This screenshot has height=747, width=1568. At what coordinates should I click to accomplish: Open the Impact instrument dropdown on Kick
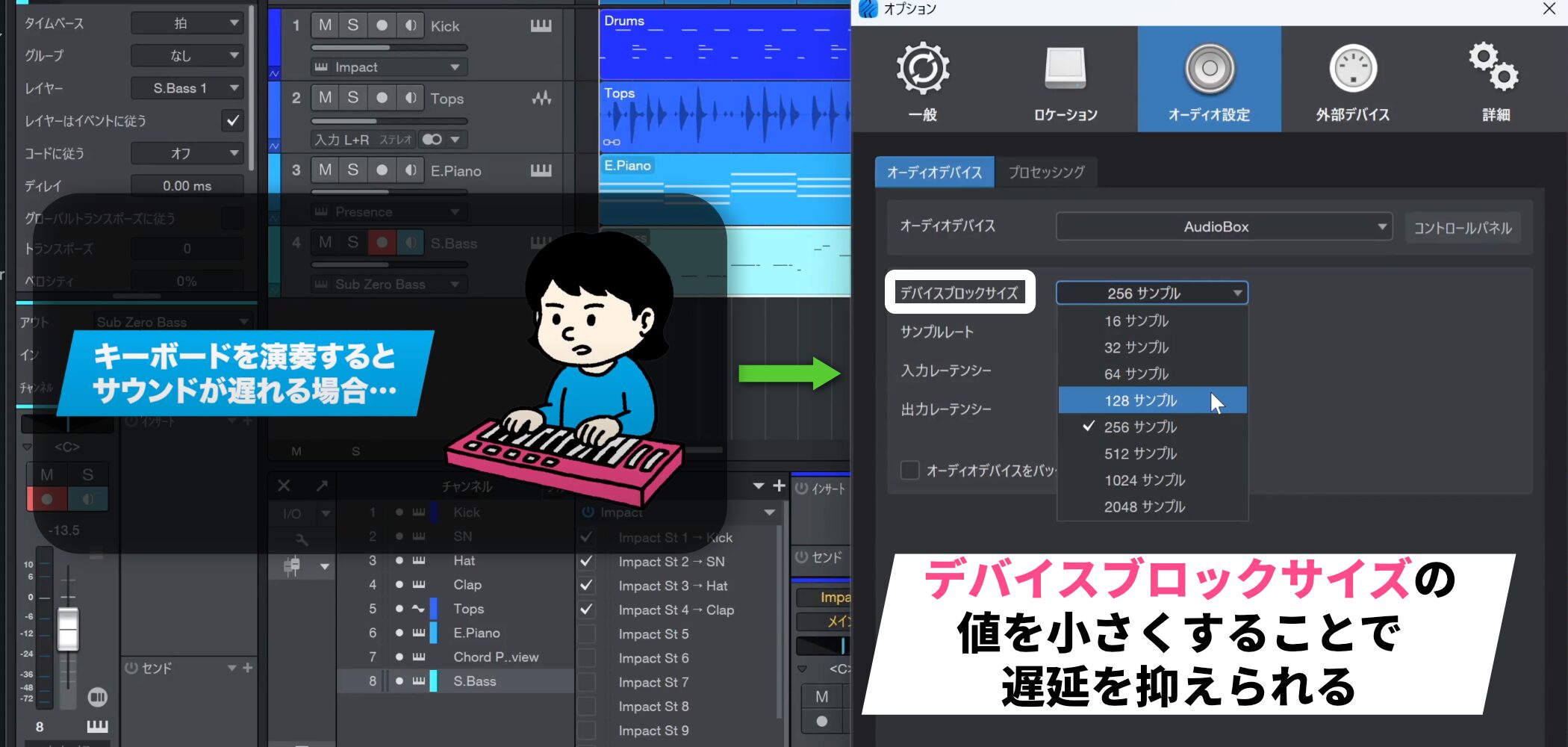point(389,67)
